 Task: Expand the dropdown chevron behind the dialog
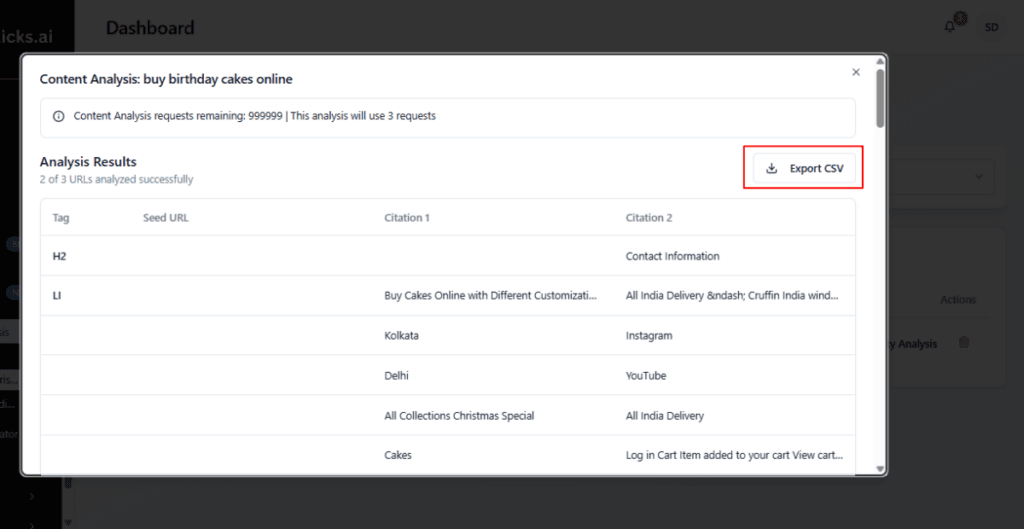978,177
